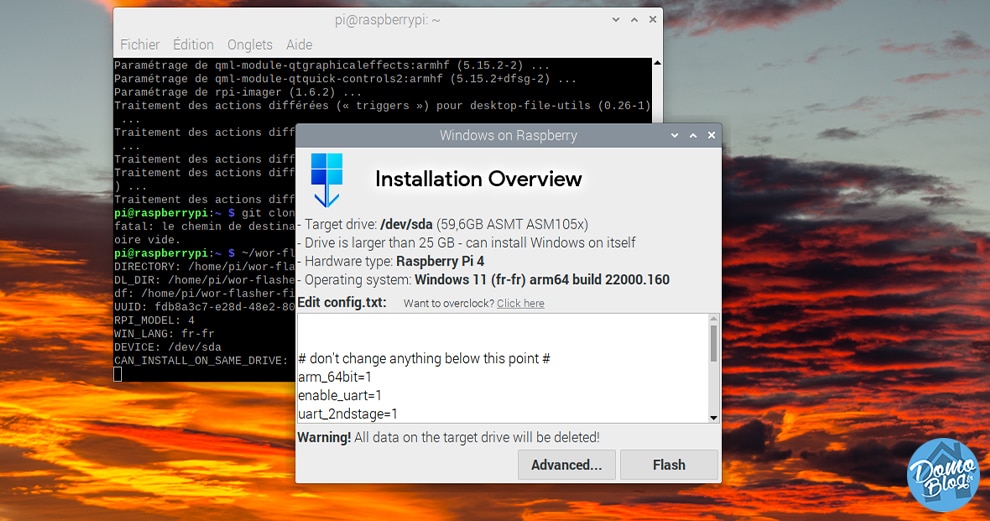Maximize the terminal window

coord(635,20)
